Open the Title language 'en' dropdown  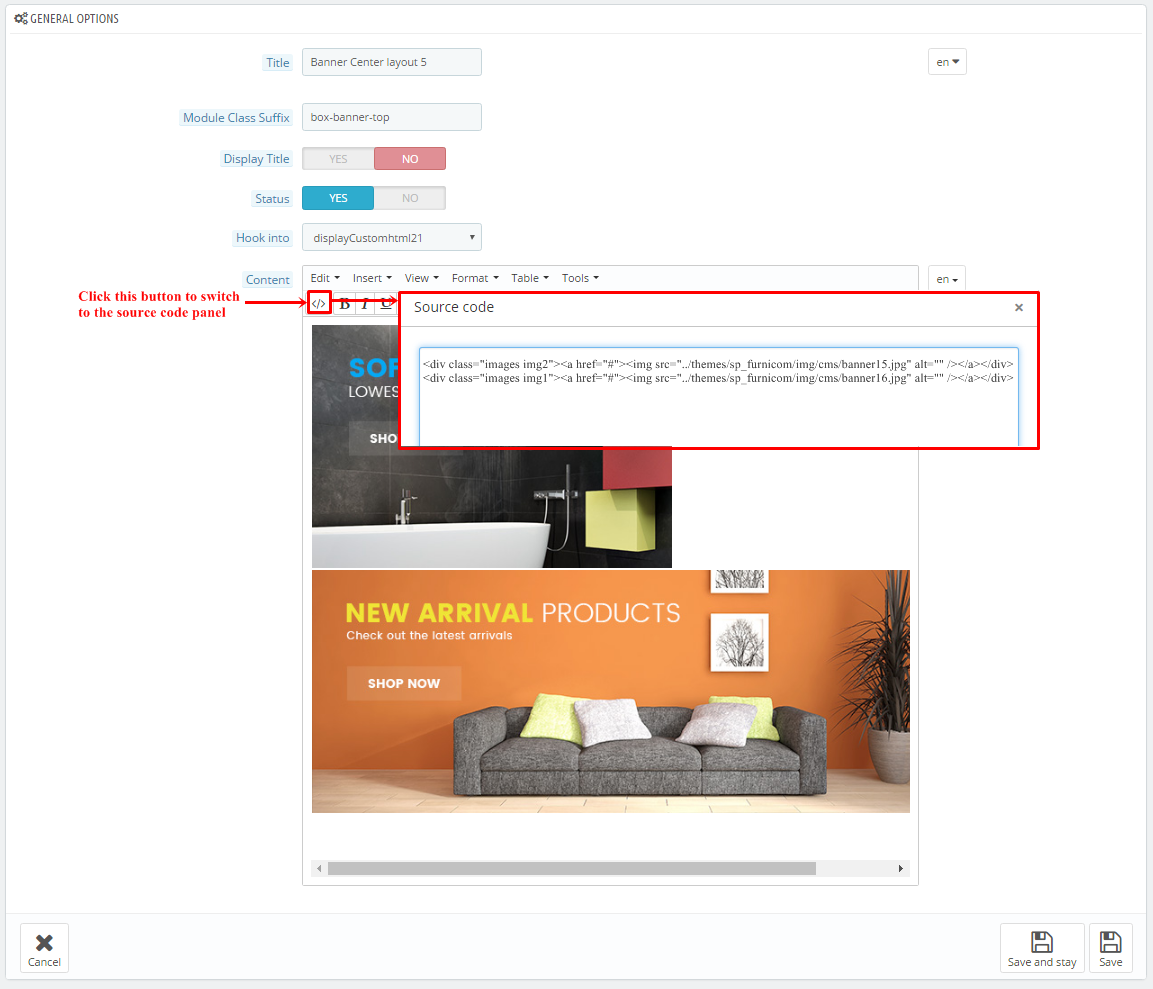pos(947,62)
